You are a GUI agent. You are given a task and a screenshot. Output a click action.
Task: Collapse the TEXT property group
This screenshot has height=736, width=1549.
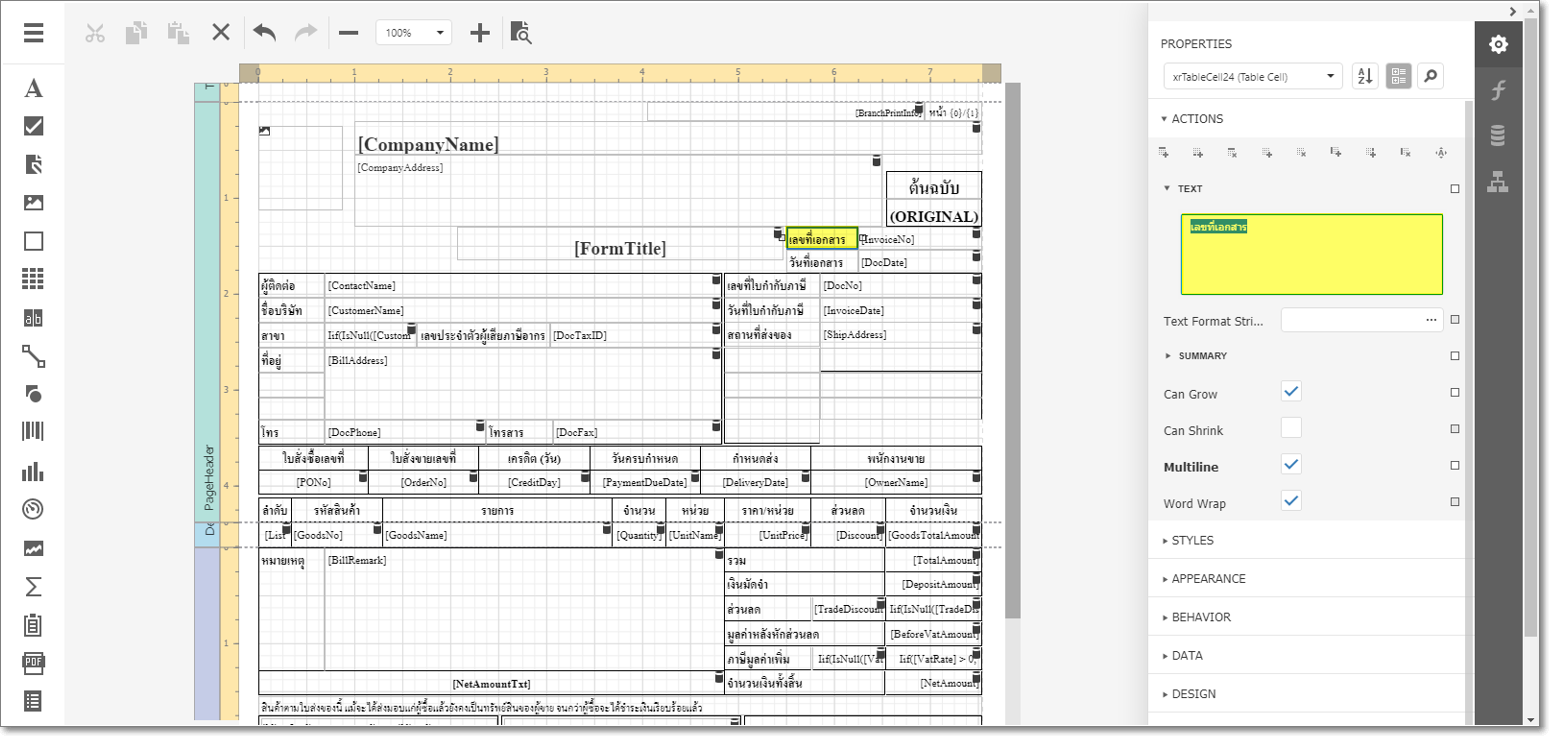point(1183,188)
